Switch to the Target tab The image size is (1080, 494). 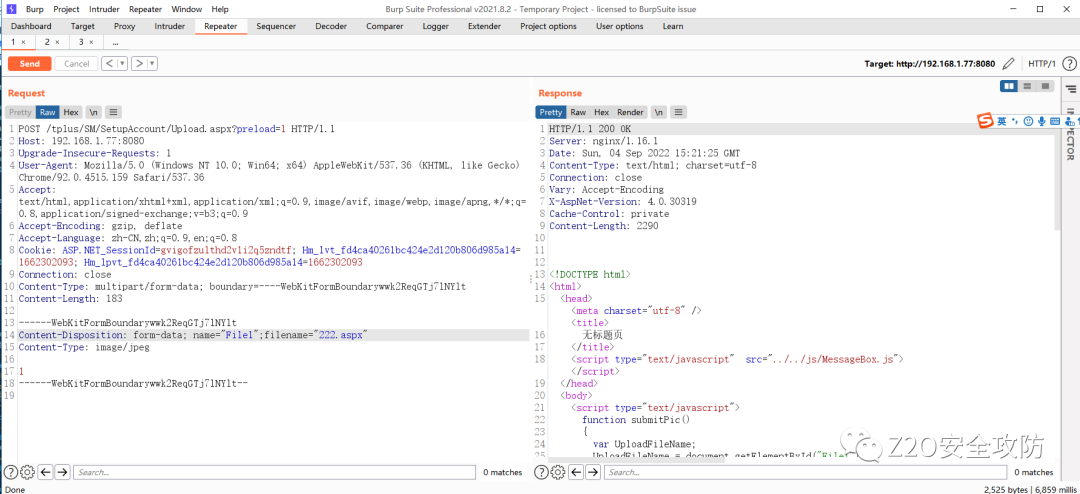(83, 26)
